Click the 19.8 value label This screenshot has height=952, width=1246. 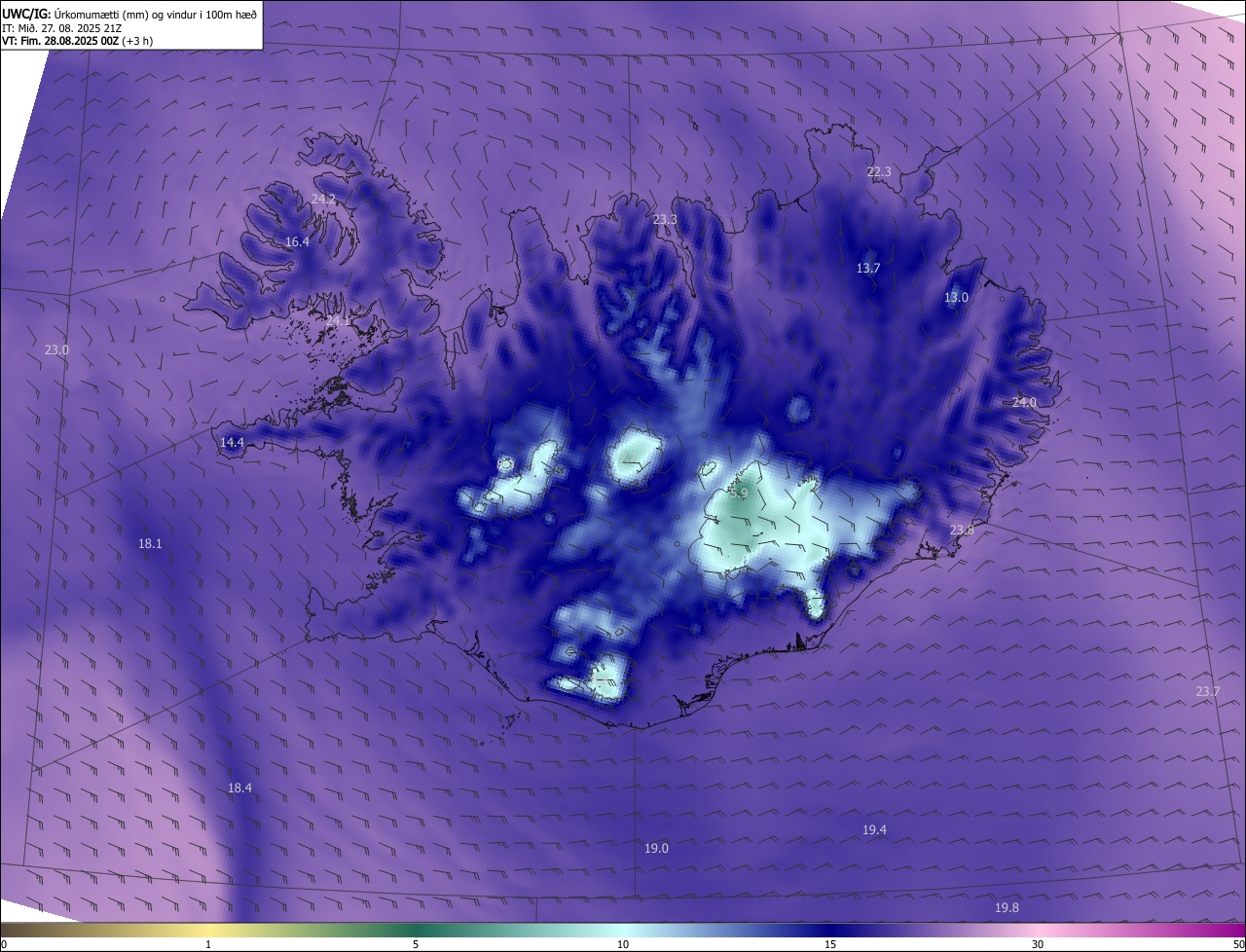click(1007, 907)
